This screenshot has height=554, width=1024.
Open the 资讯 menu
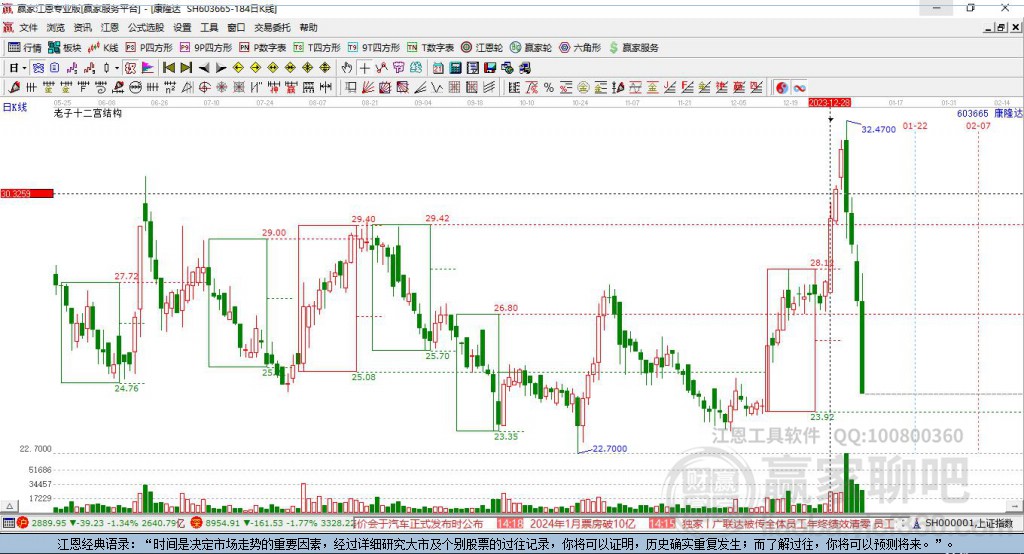tap(83, 27)
